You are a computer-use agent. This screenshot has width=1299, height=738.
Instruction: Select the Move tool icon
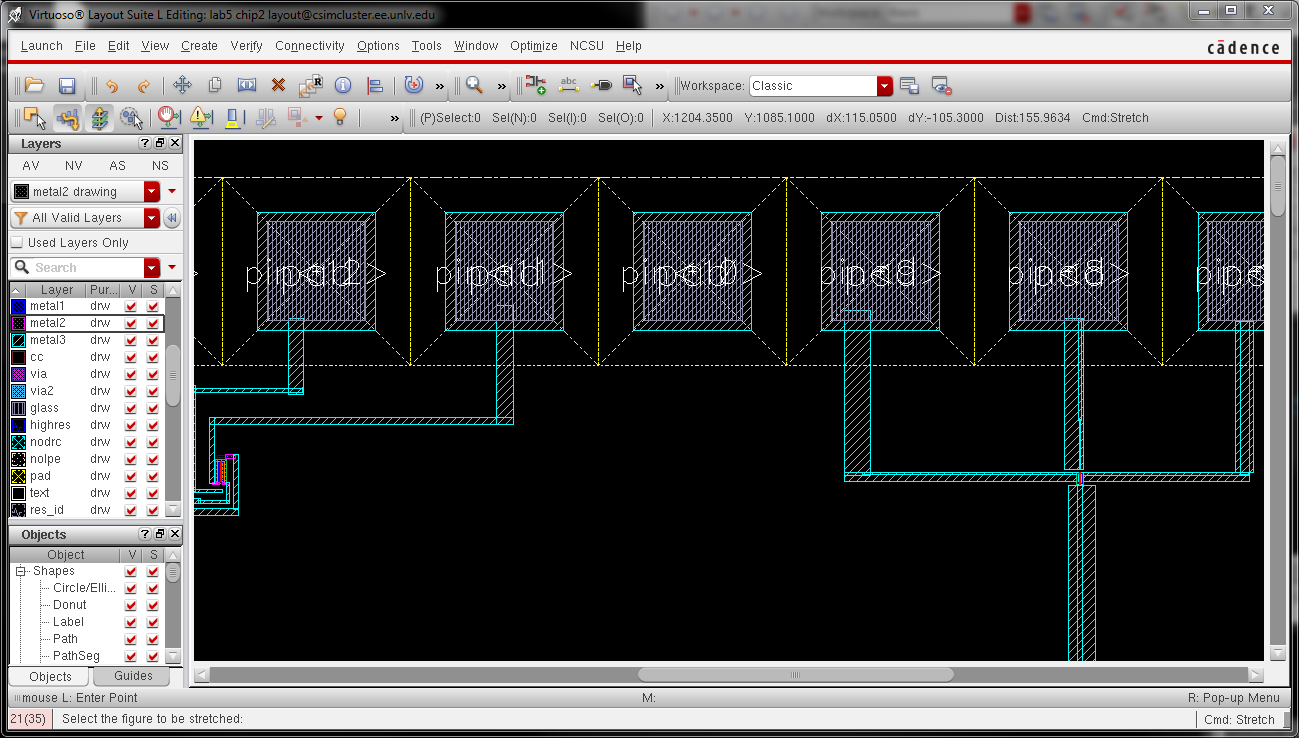(x=182, y=86)
